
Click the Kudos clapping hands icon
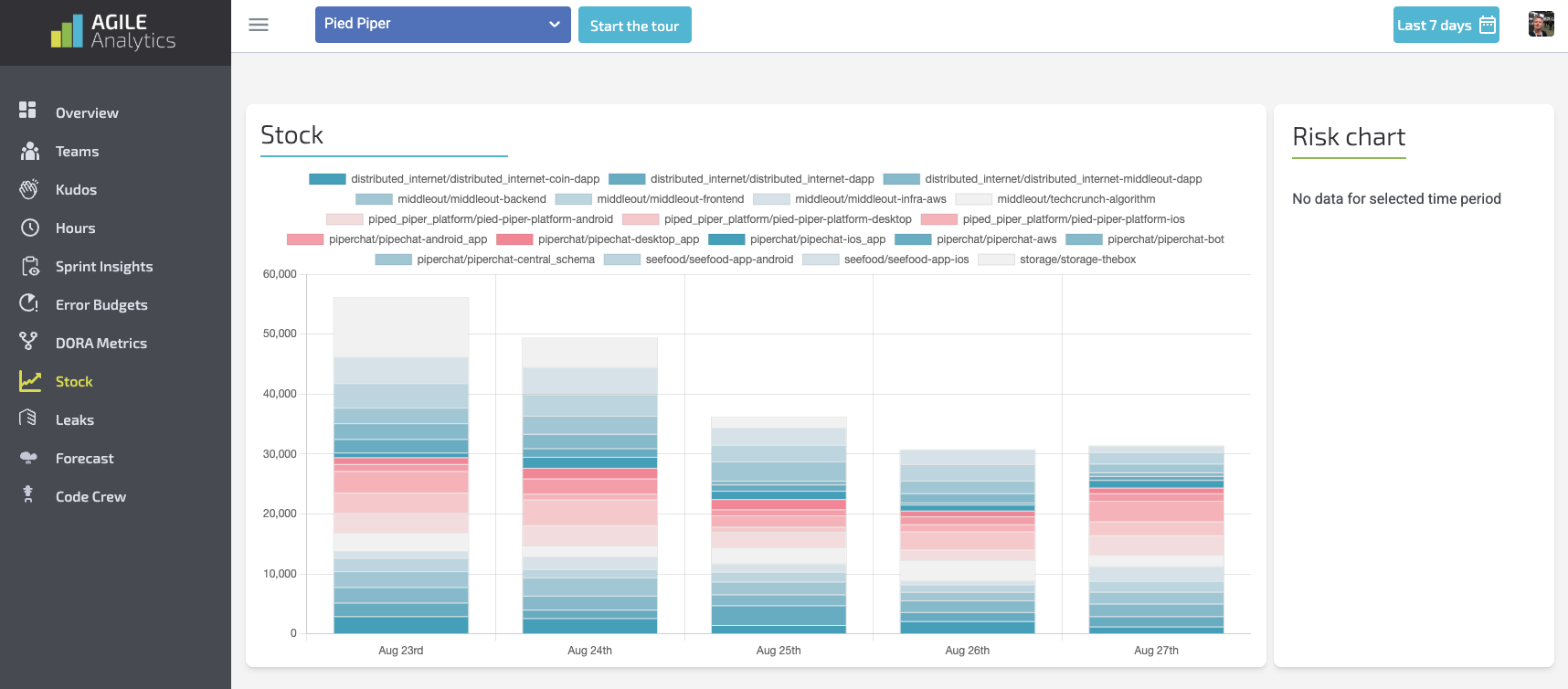point(29,189)
